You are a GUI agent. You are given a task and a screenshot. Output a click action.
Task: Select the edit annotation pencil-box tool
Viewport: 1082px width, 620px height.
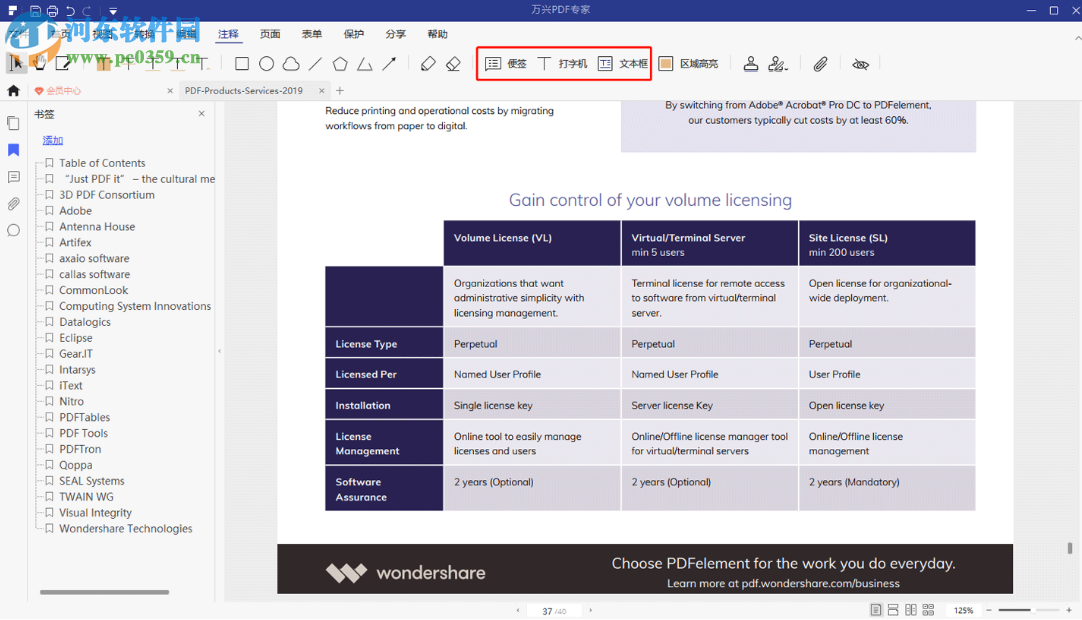pyautogui.click(x=63, y=64)
